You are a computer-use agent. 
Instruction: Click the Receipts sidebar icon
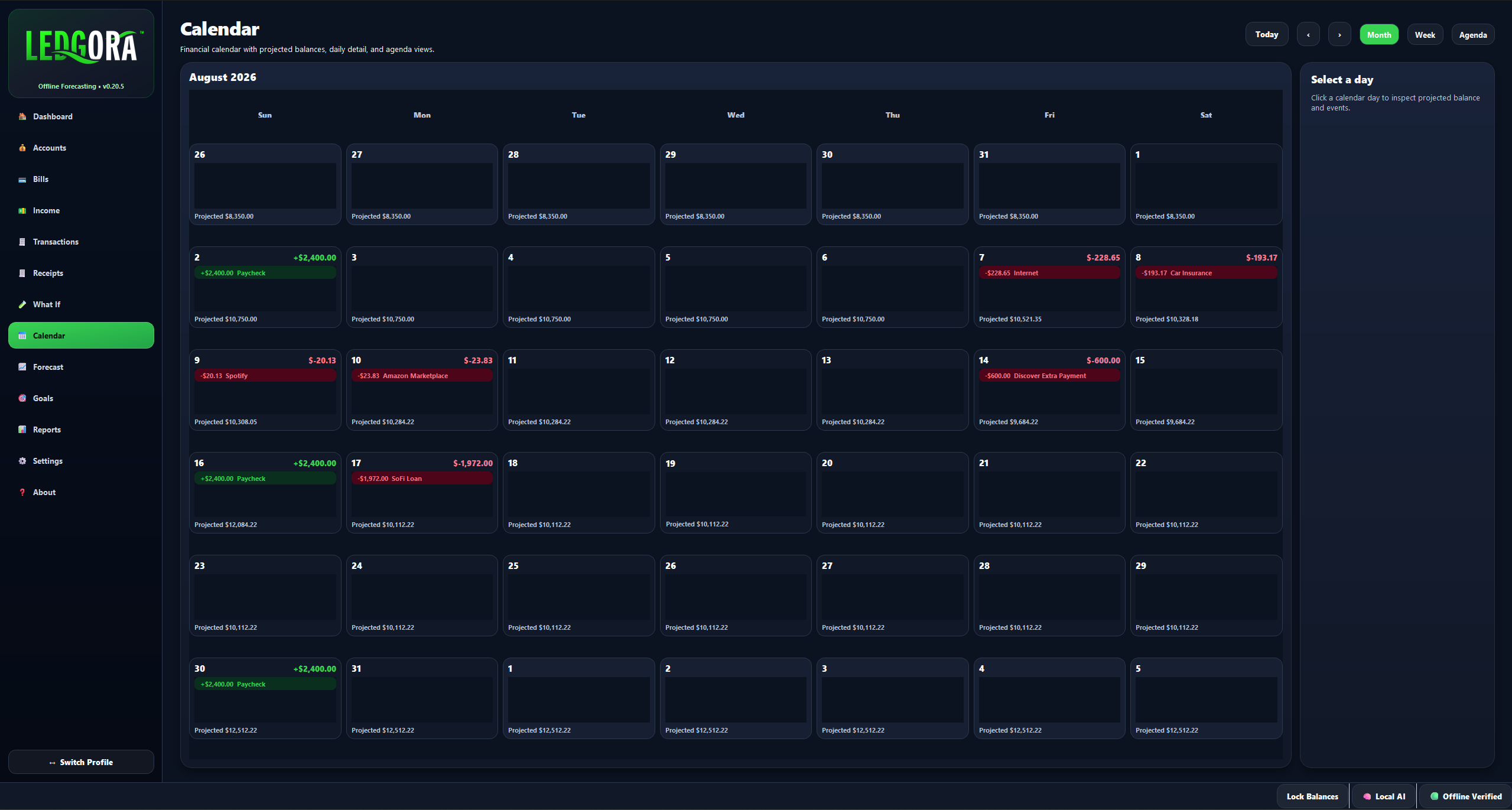click(22, 273)
